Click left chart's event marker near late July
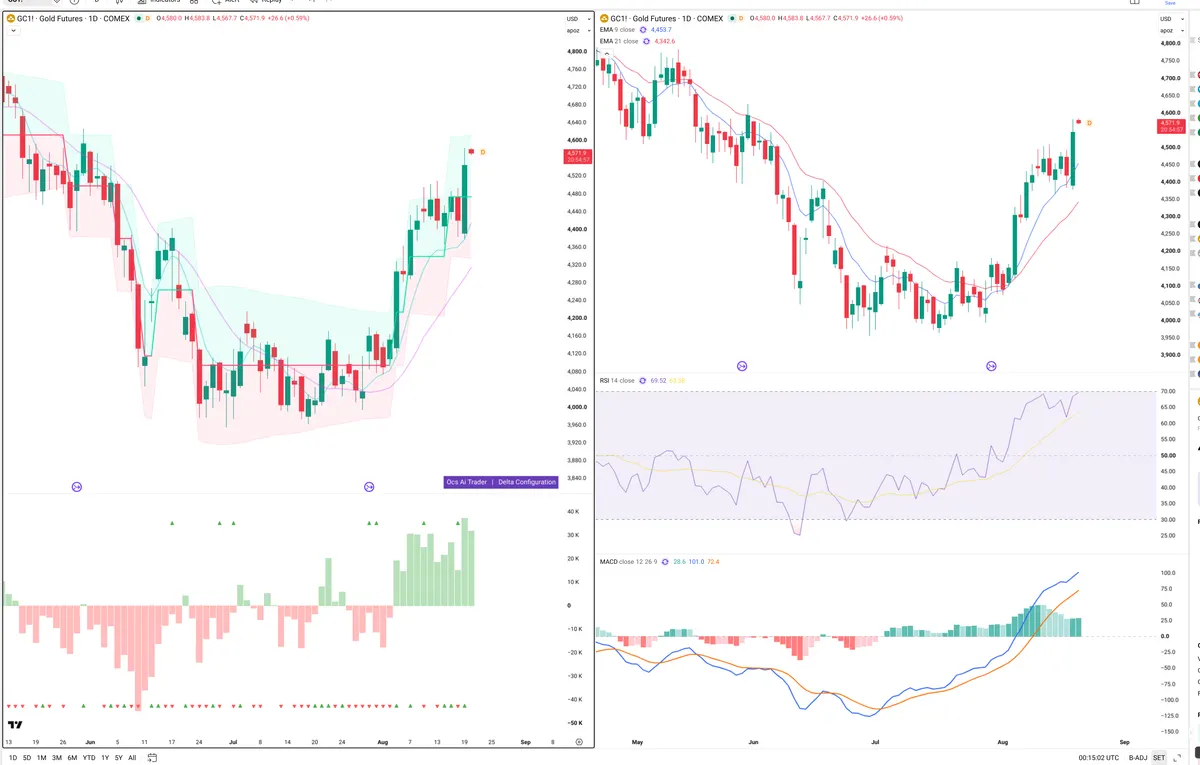Image resolution: width=1200 pixels, height=765 pixels. tap(369, 487)
